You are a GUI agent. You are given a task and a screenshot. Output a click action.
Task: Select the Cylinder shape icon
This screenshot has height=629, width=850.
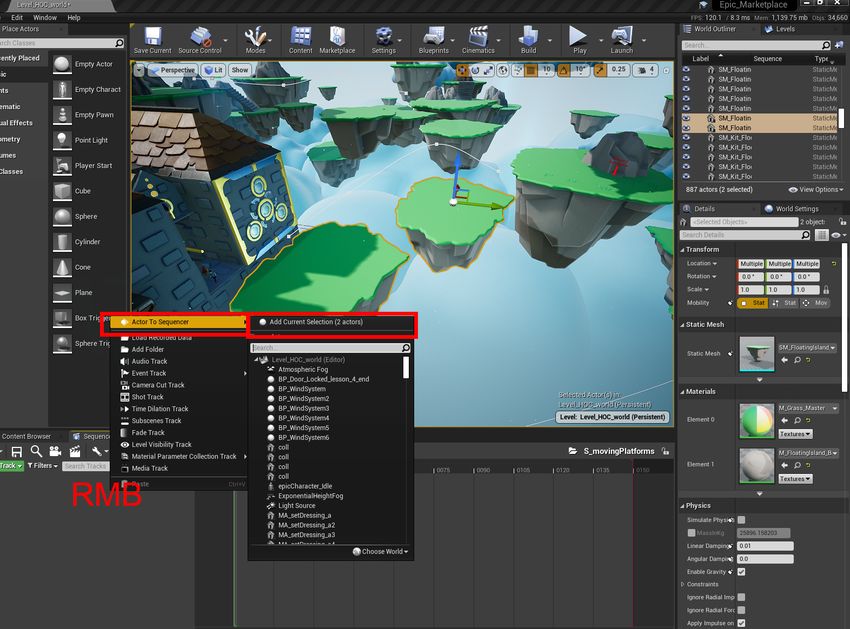click(62, 242)
